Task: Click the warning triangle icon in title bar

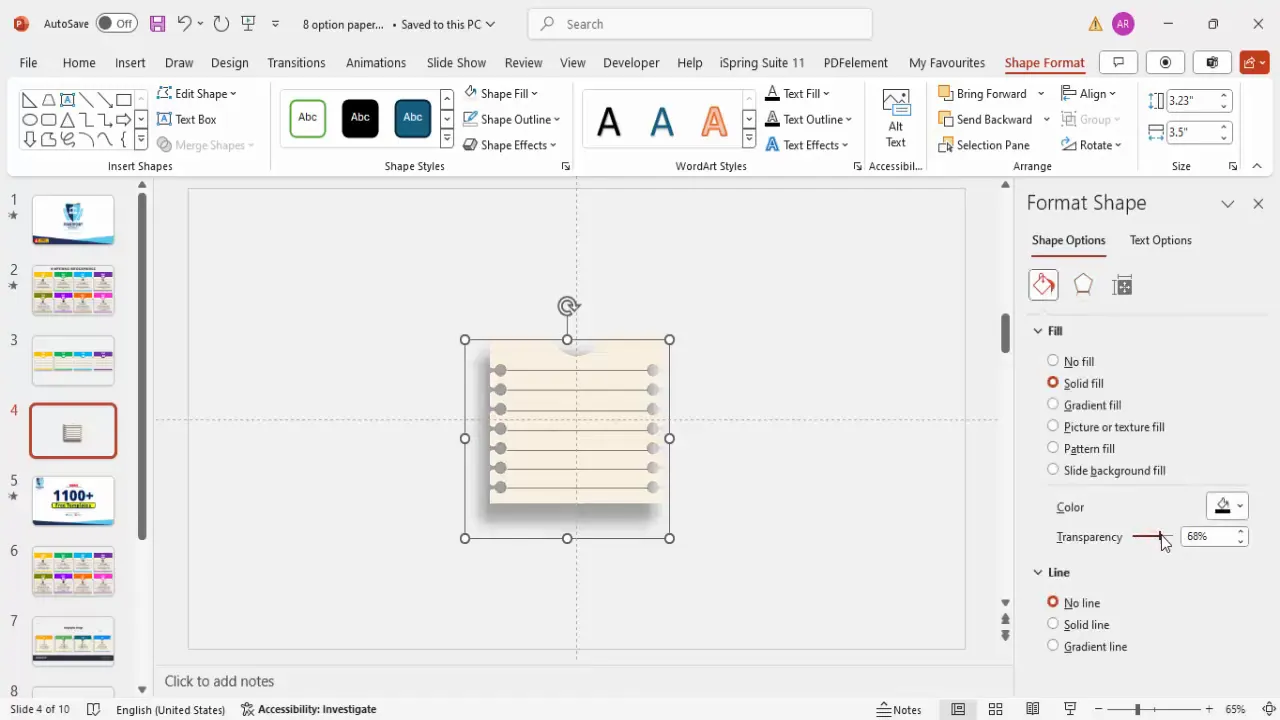Action: click(x=1096, y=24)
